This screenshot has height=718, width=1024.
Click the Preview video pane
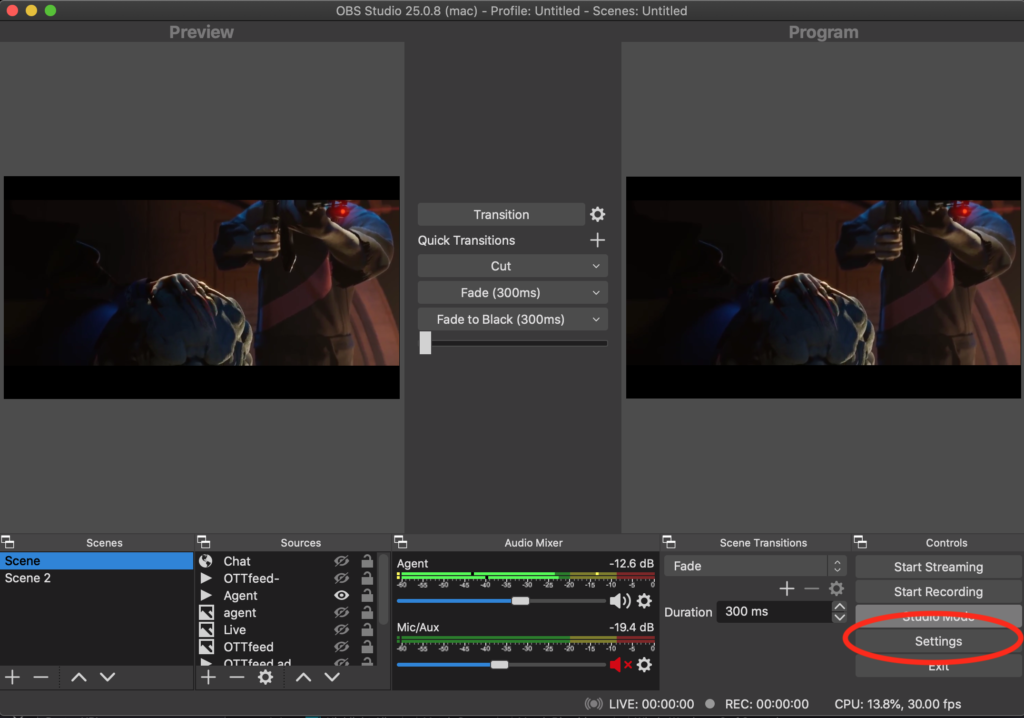coord(202,287)
